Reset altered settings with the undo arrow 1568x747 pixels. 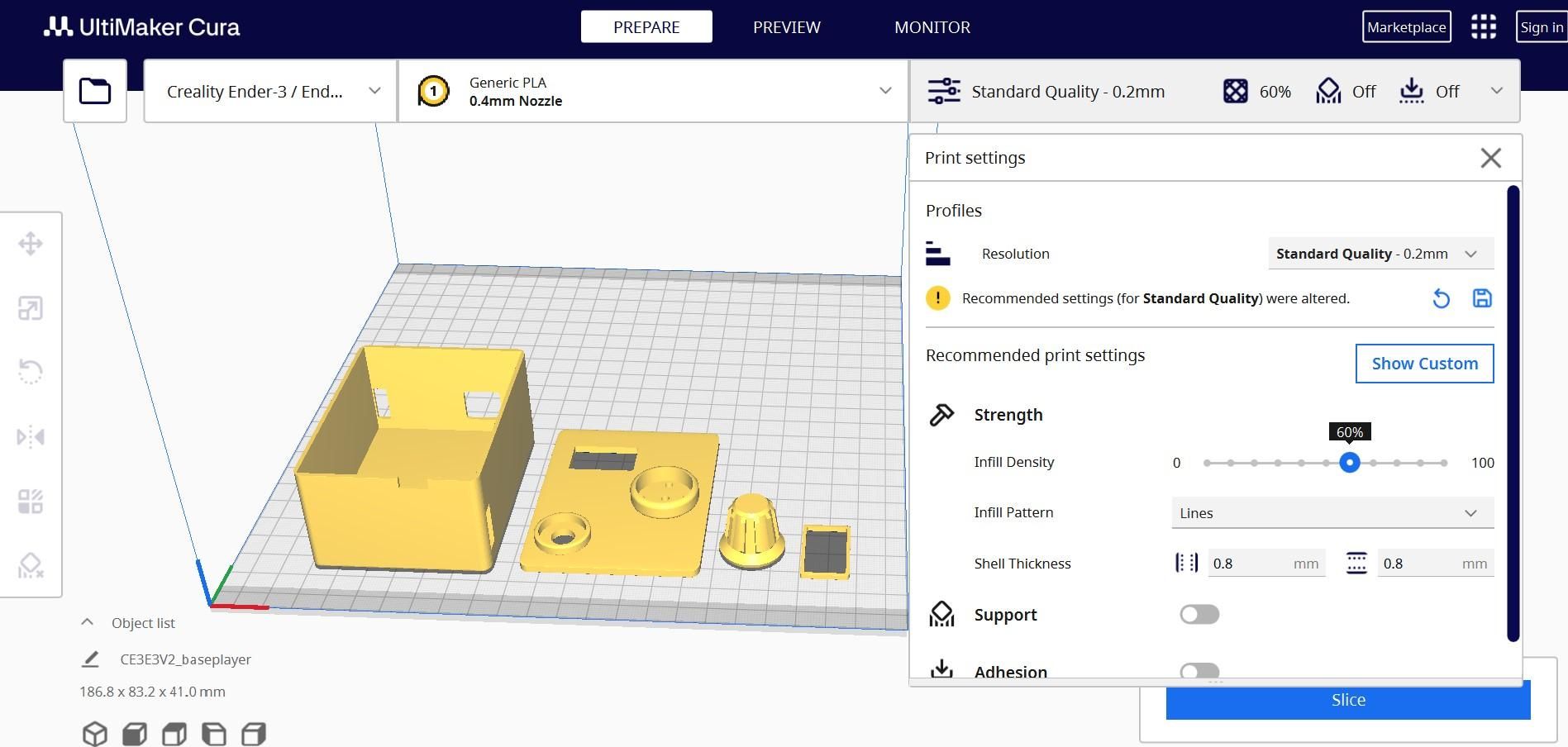coord(1441,298)
